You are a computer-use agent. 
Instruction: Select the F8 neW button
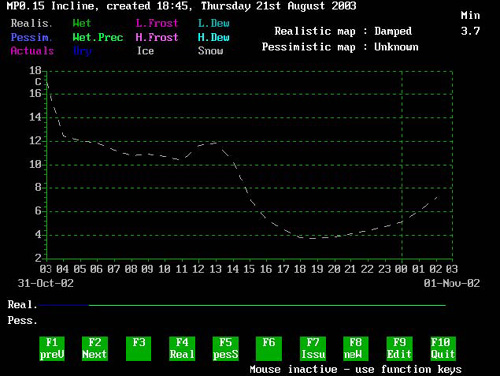coord(356,348)
